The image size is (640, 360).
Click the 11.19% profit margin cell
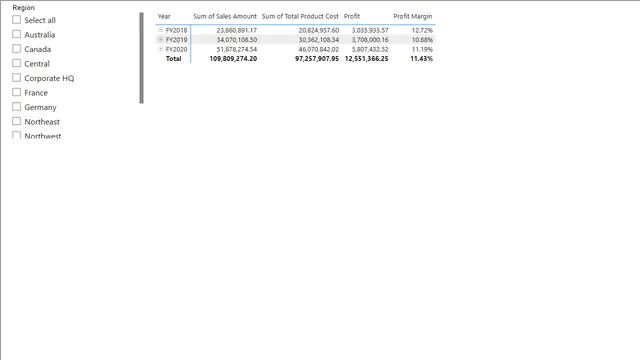point(422,49)
